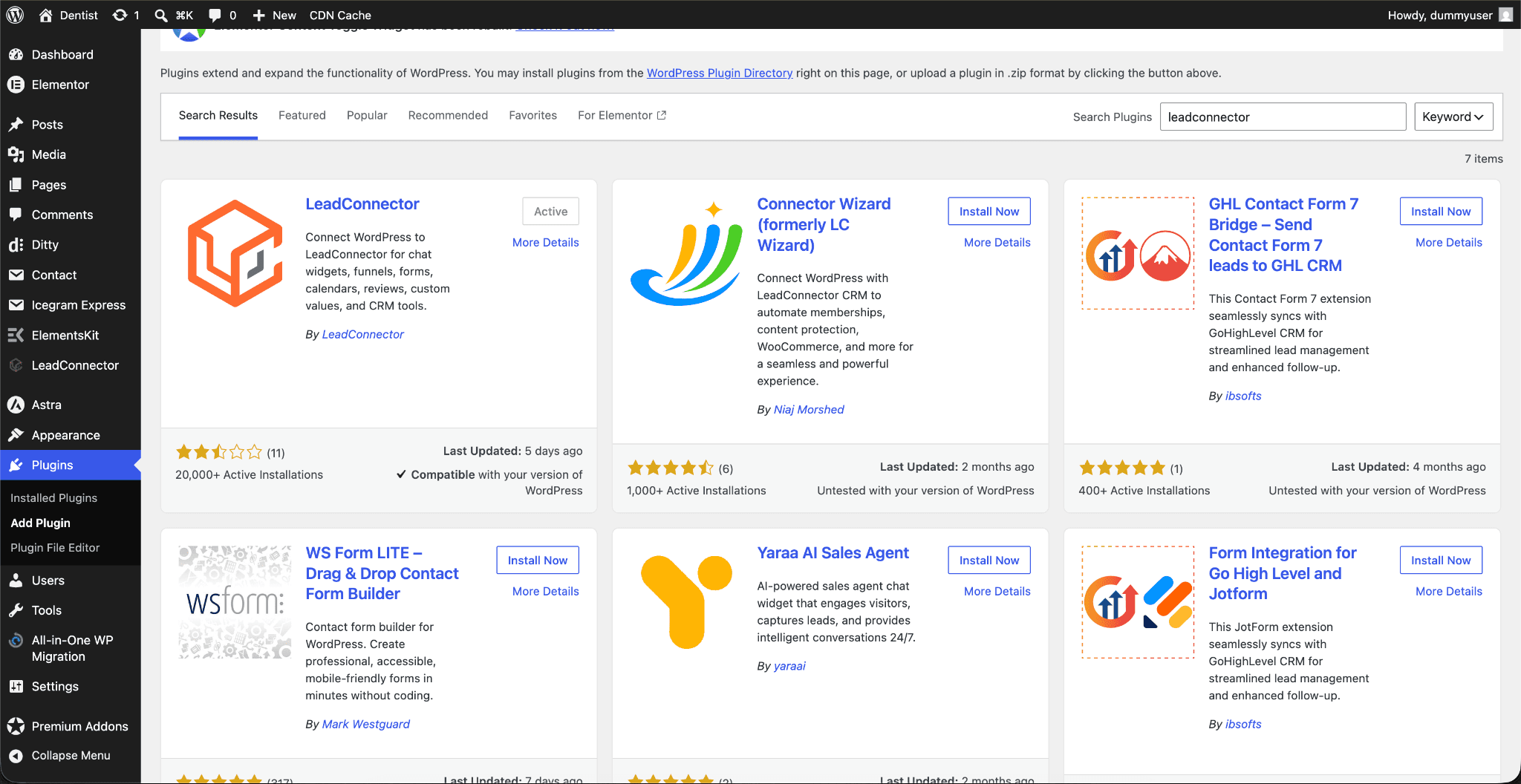Open the Keyword search type dropdown

[x=1453, y=117]
